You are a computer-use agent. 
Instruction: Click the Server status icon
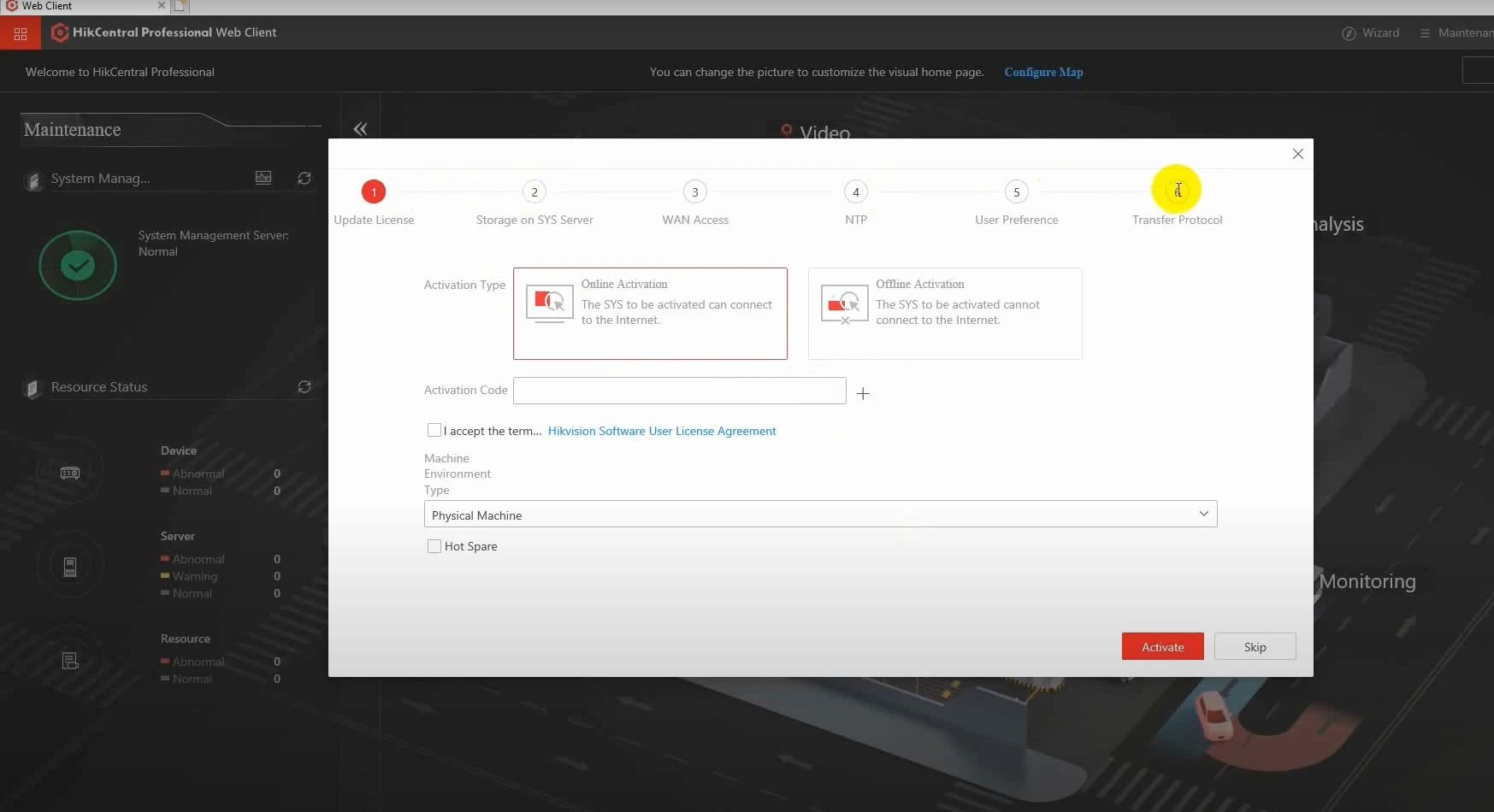tap(70, 566)
